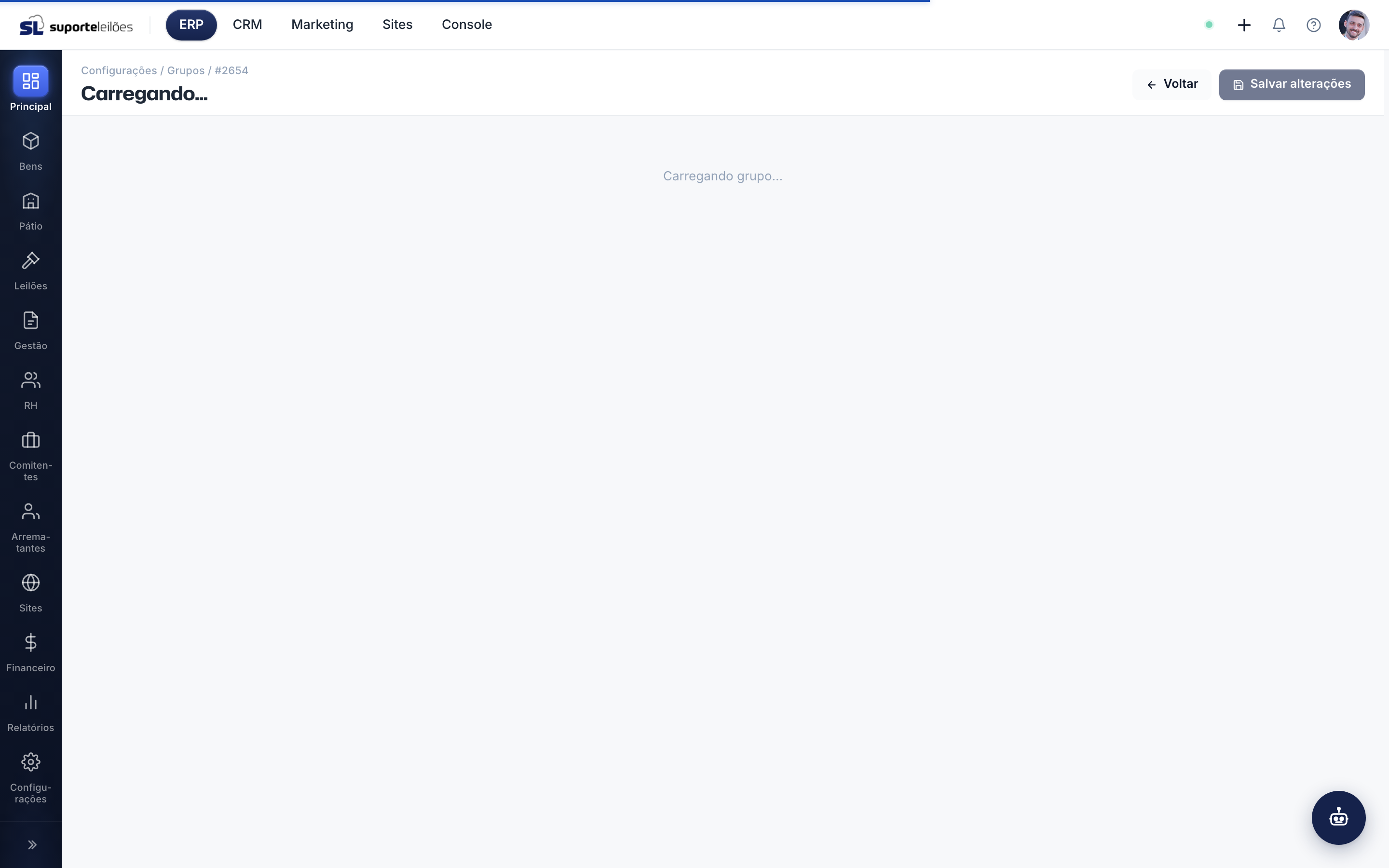Open Grupos breadcrumb link

pyautogui.click(x=185, y=70)
